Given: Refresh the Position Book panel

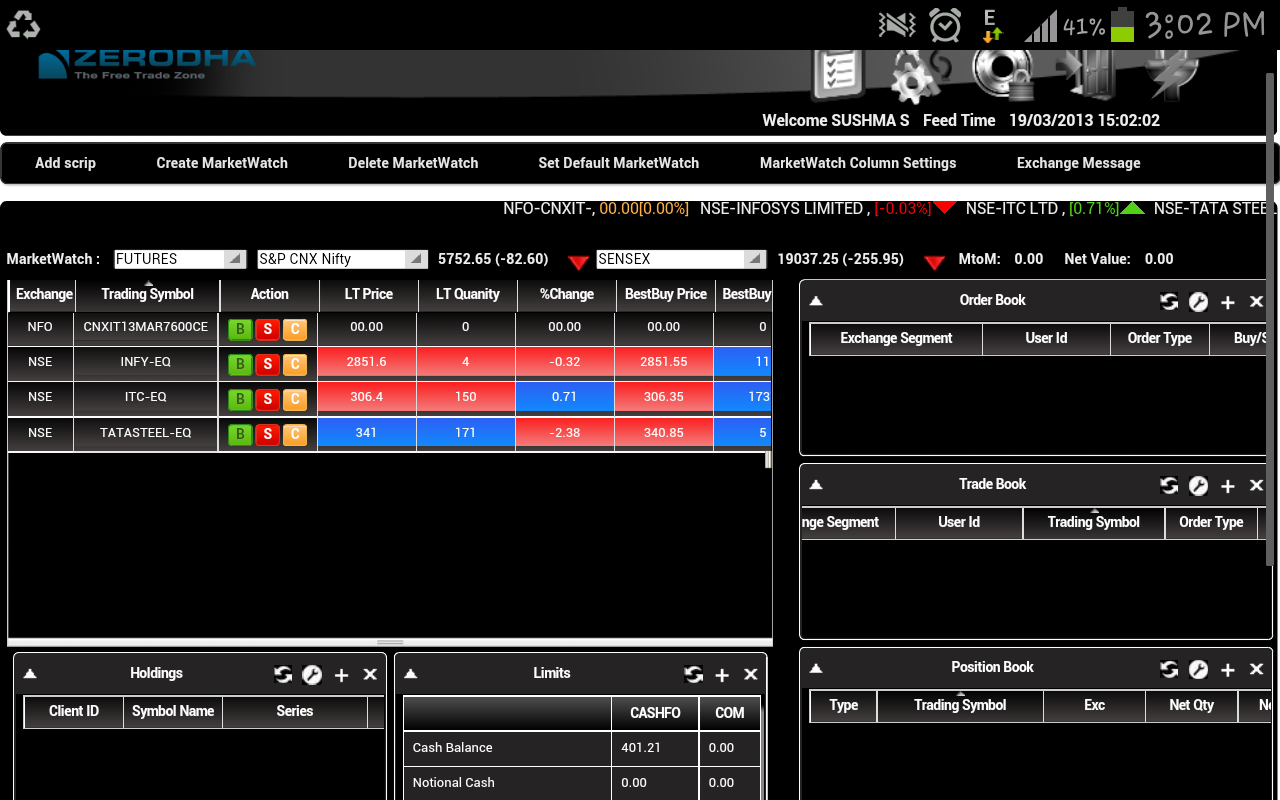Looking at the screenshot, I should click(1169, 669).
